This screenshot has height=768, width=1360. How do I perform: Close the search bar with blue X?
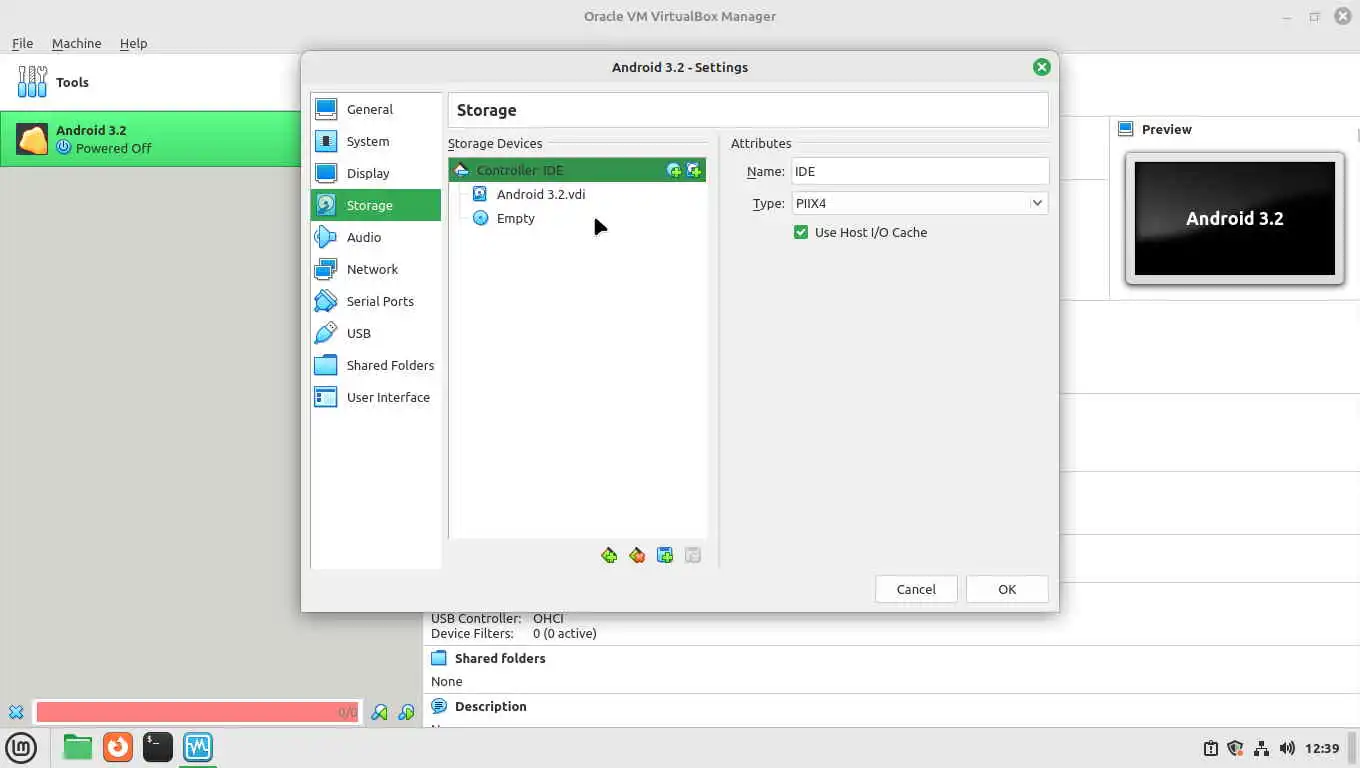[x=16, y=712]
